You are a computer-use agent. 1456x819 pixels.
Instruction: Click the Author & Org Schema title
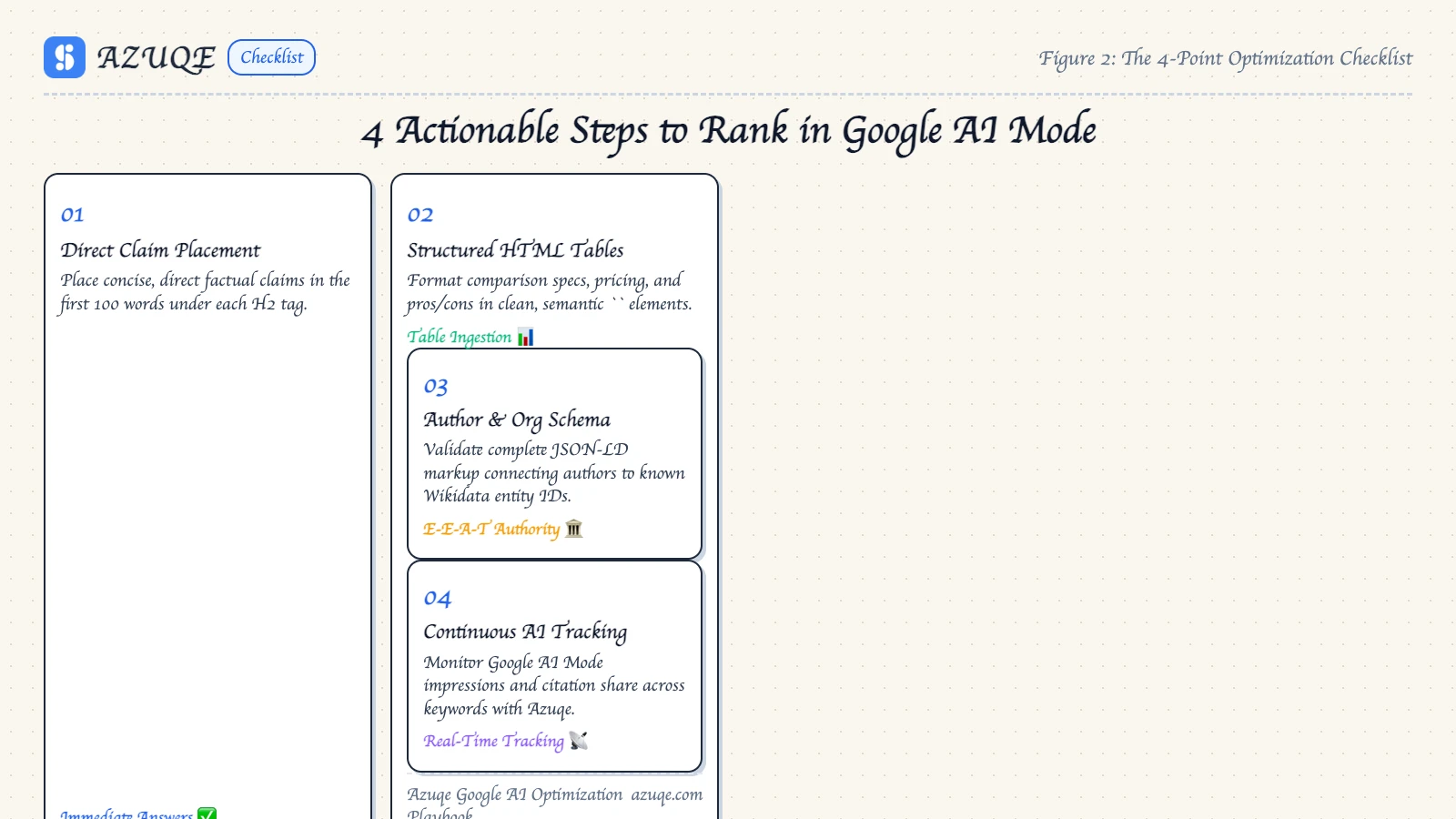click(517, 420)
